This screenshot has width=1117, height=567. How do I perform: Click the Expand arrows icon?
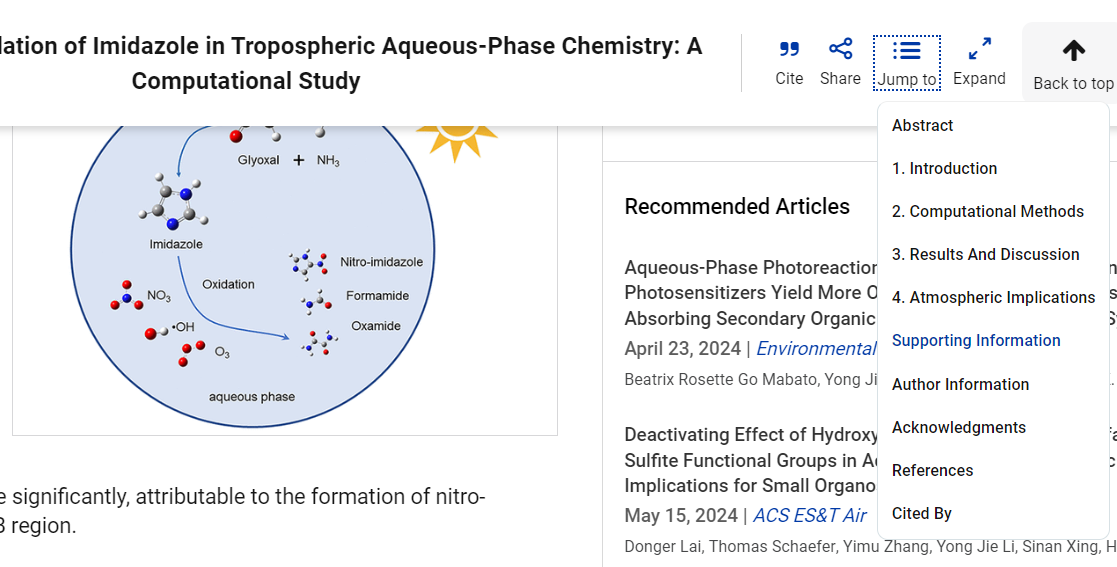click(979, 49)
